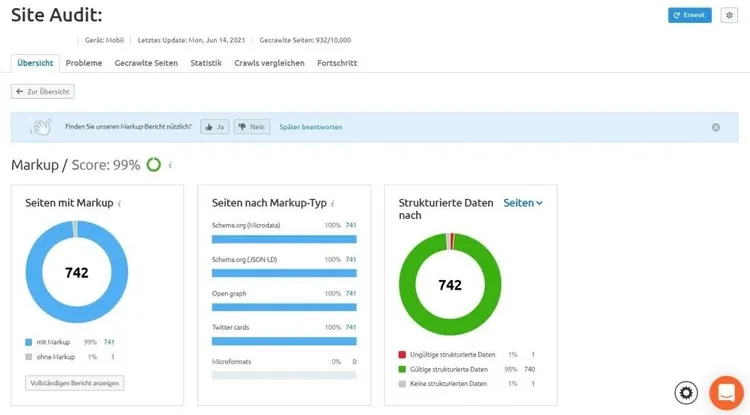Select the Statistik tab

(x=206, y=63)
